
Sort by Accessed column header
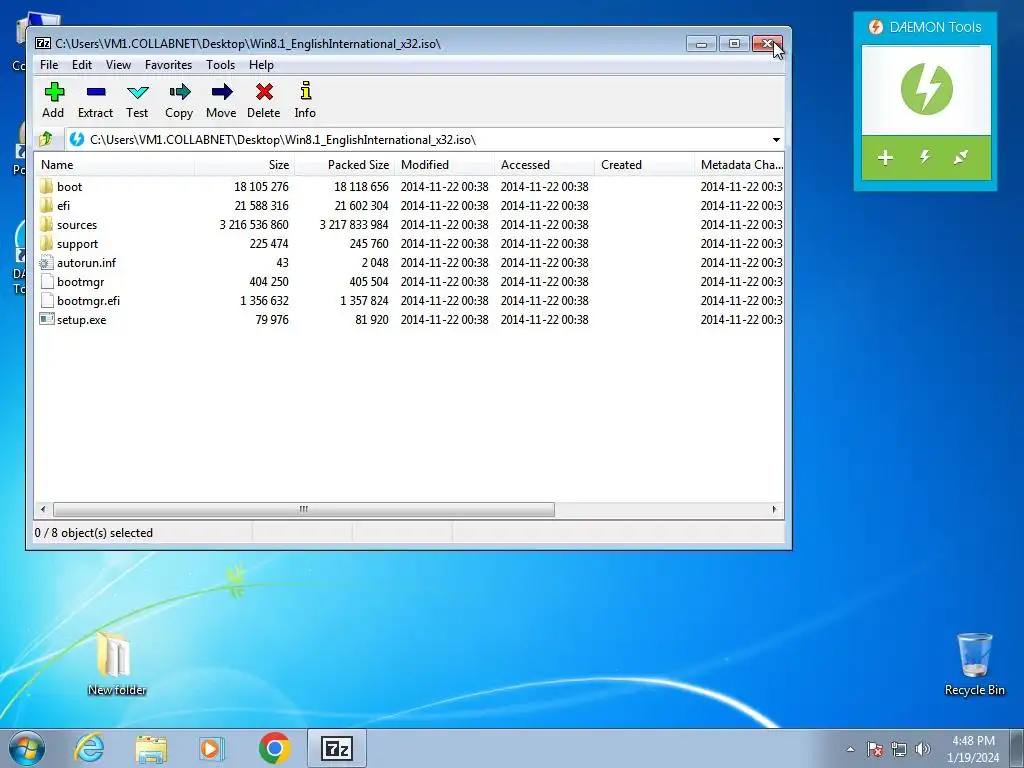(x=545, y=165)
